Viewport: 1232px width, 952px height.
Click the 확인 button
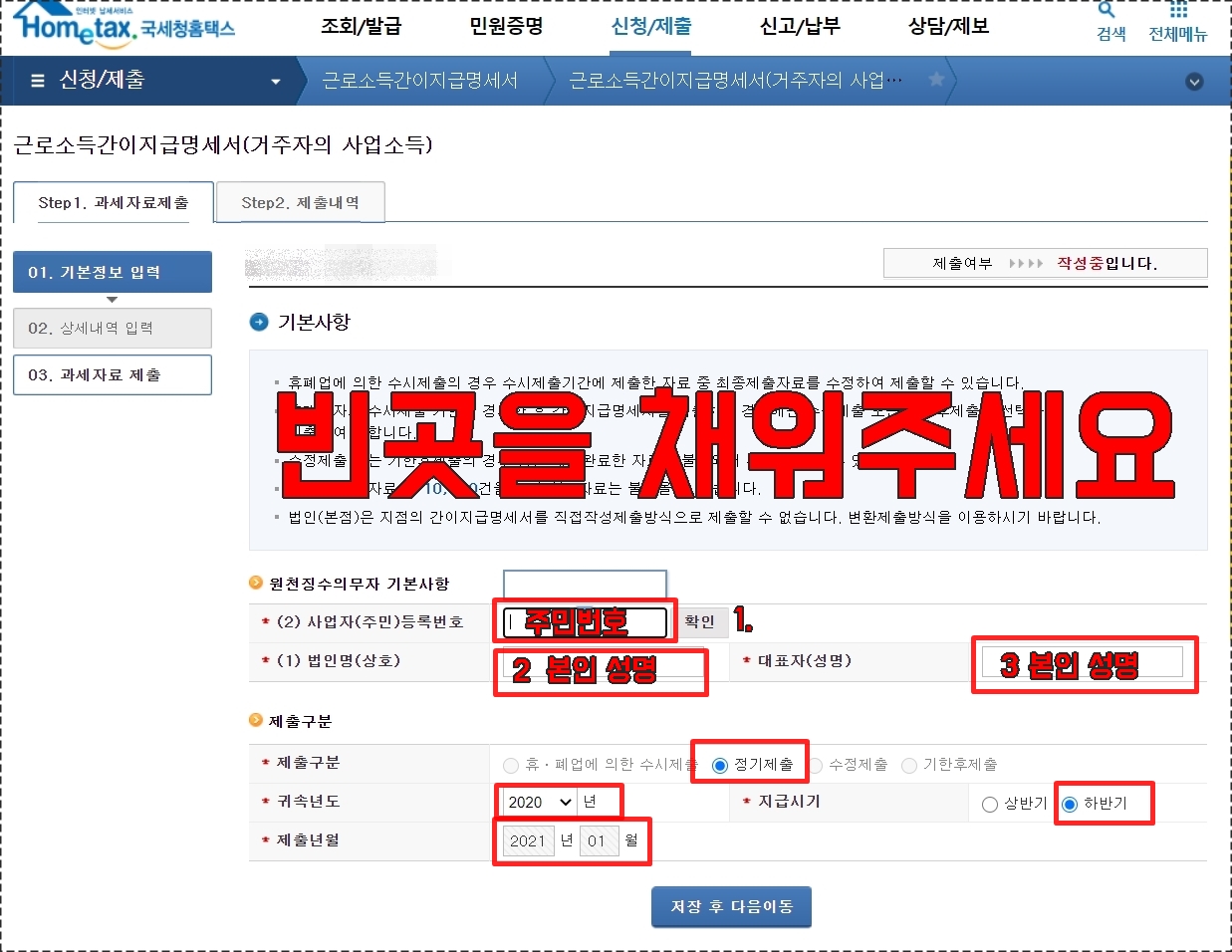tap(699, 622)
